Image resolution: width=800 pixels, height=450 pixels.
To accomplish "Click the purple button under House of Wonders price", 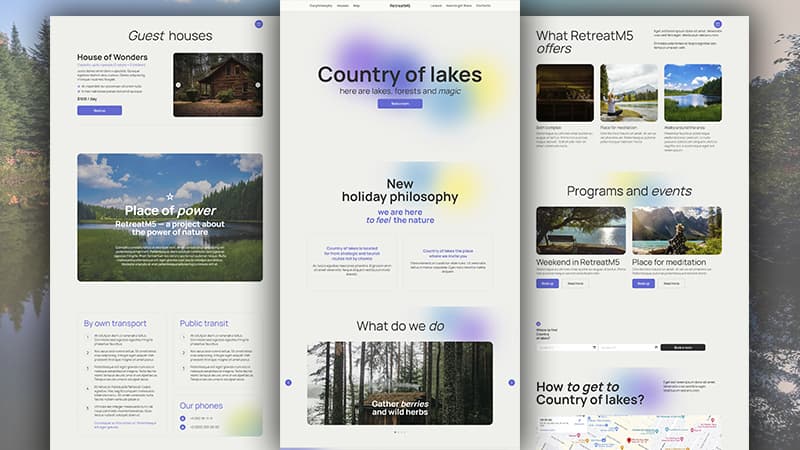I will (99, 111).
